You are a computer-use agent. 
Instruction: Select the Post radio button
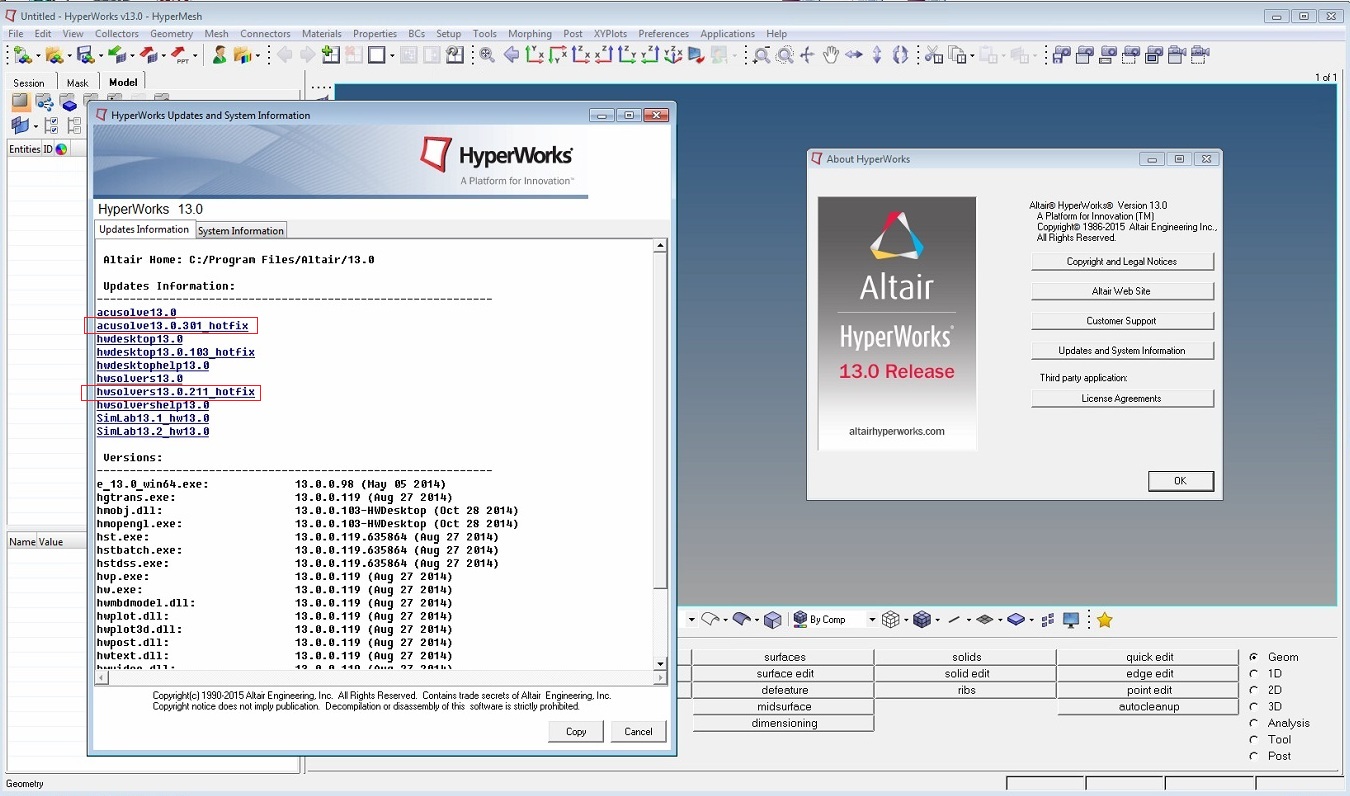[1254, 756]
